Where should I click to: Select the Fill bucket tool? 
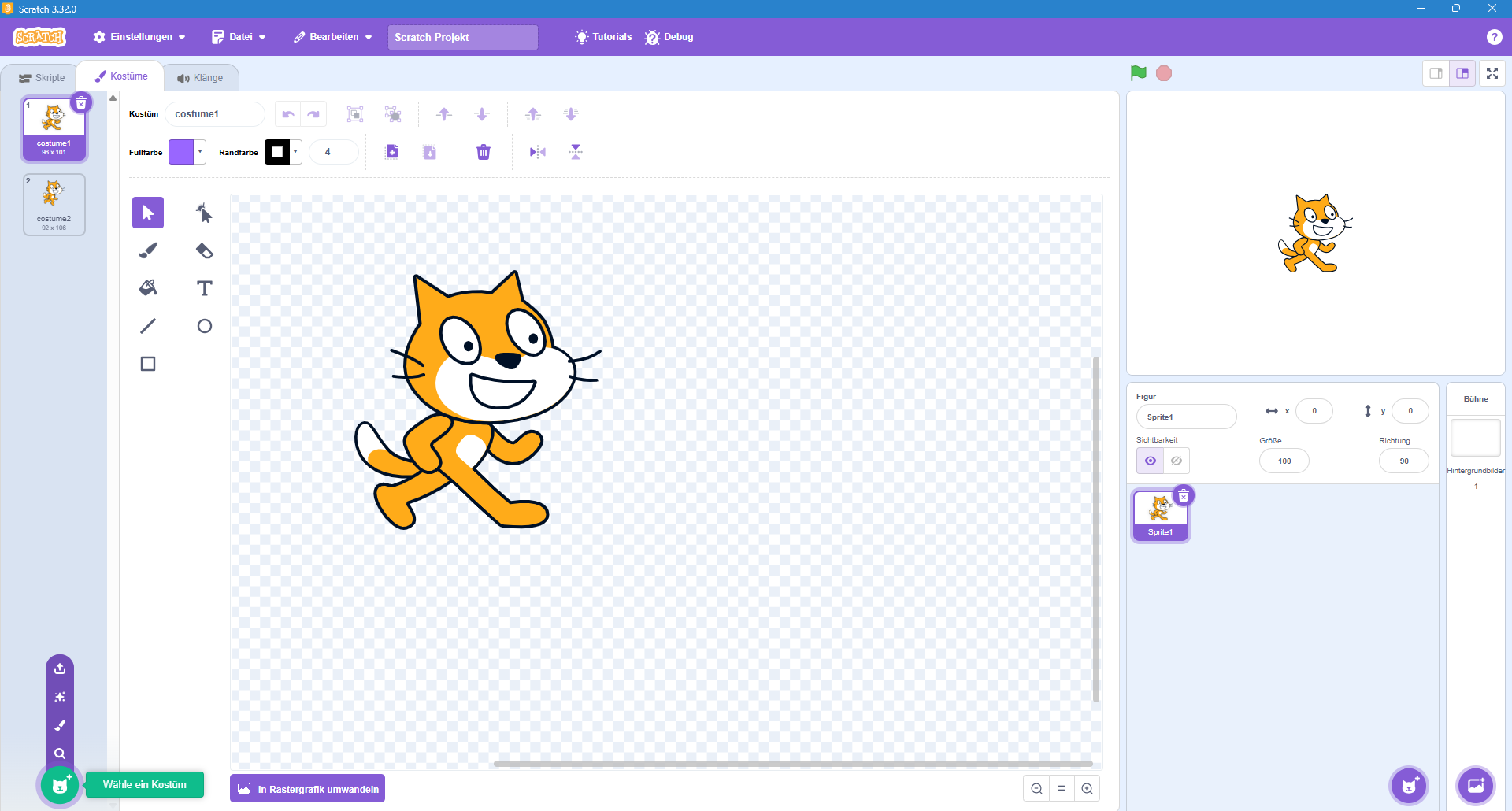point(148,288)
